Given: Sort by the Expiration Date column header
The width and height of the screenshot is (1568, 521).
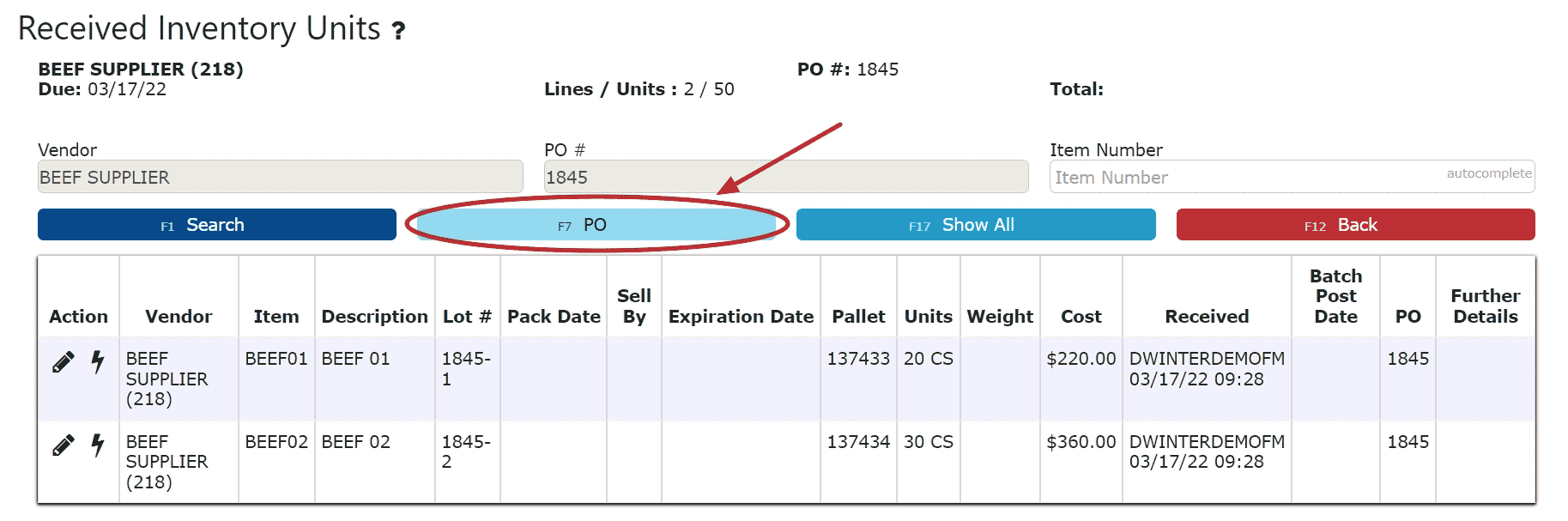Looking at the screenshot, I should point(741,317).
